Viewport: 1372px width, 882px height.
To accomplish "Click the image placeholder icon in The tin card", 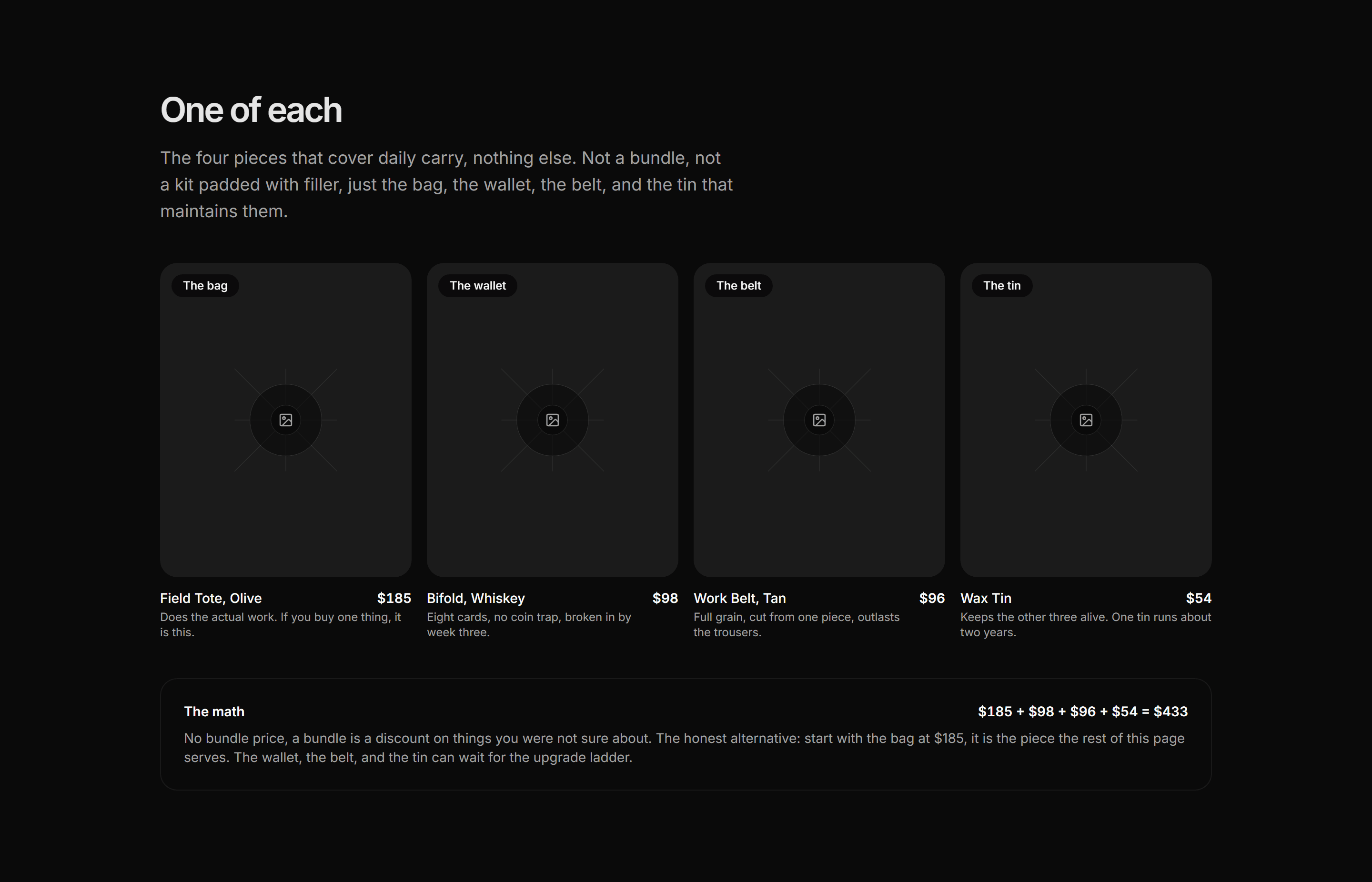I will click(1086, 420).
